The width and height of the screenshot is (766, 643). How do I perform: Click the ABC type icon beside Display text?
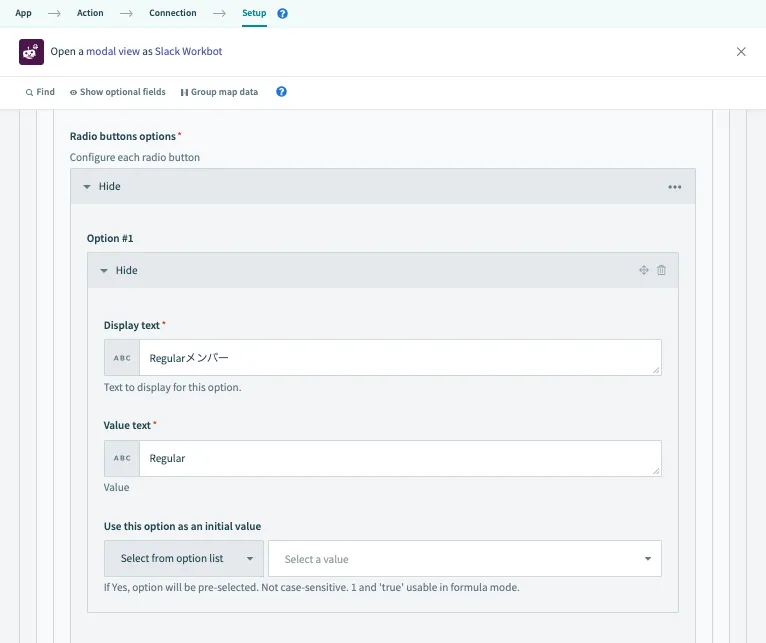[x=122, y=358]
